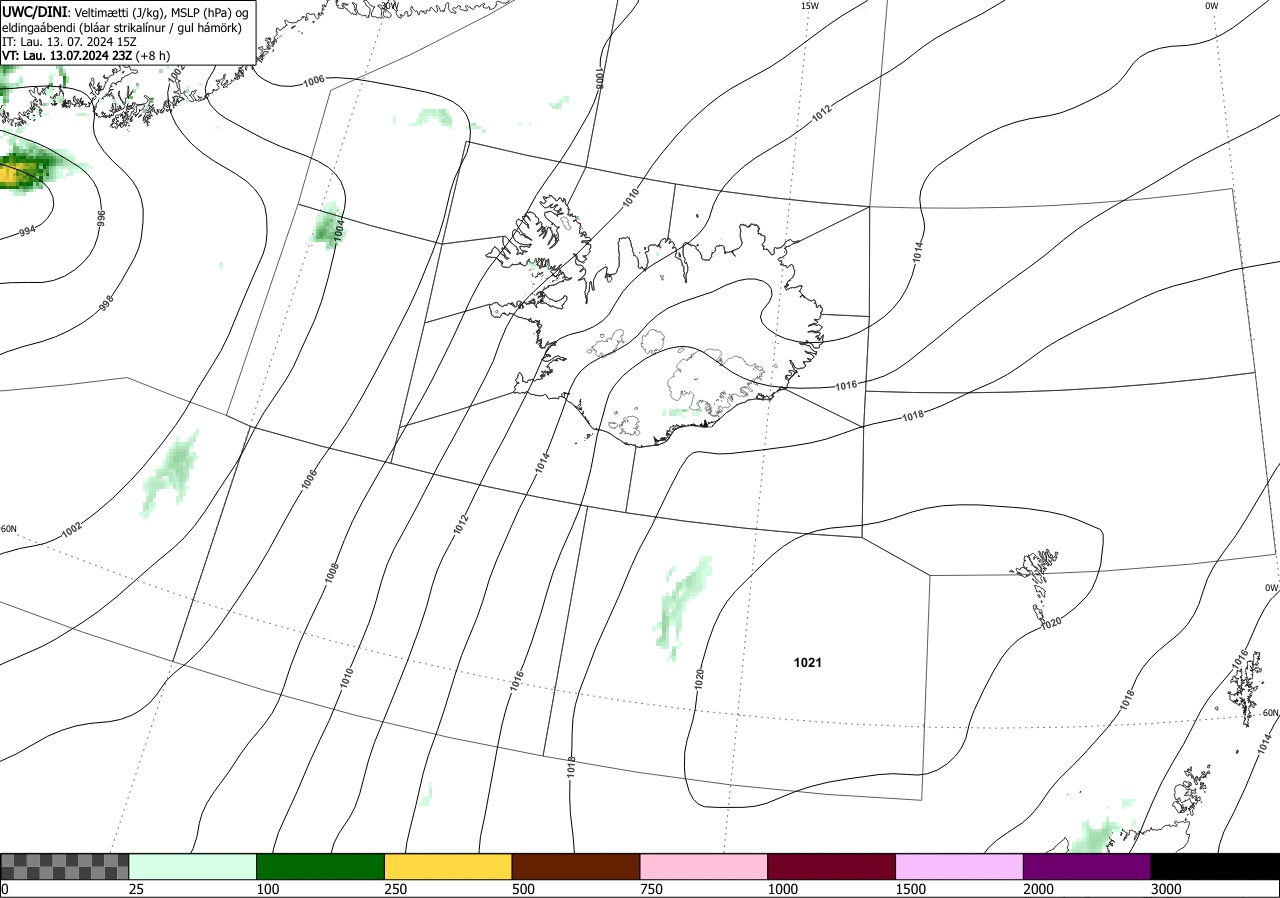Screen dimensions: 1280x898
Task: Select the yellow 250–500 legend swatch
Action: (x=448, y=866)
